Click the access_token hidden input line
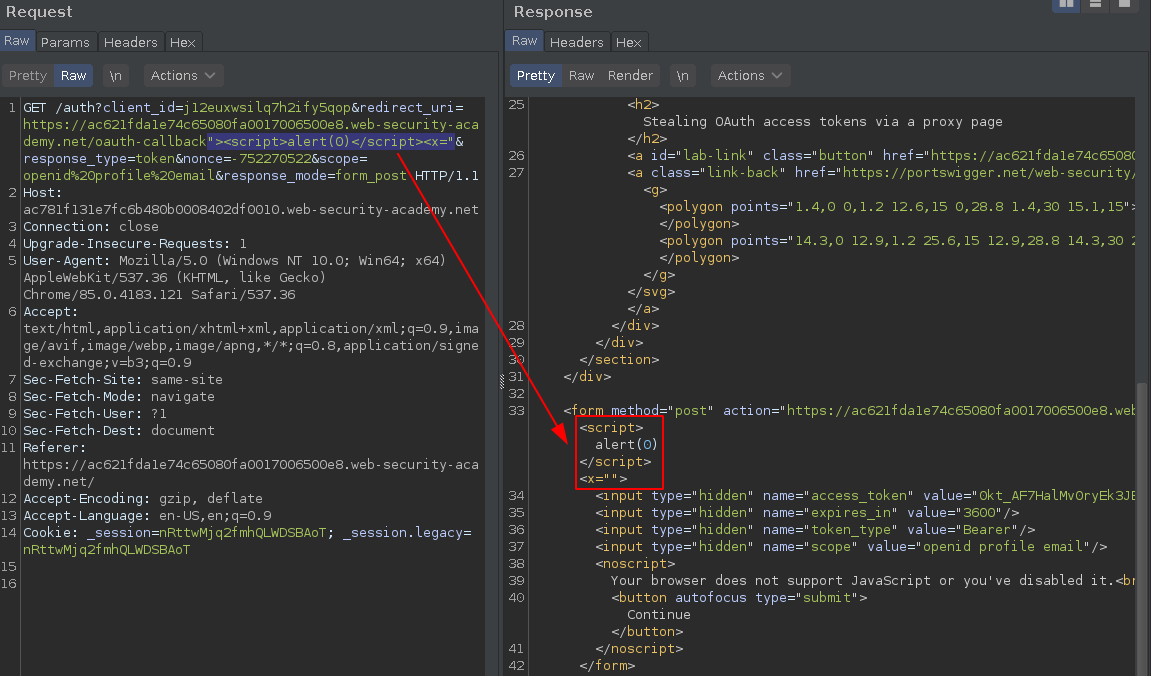Viewport: 1151px width, 676px height. point(865,495)
